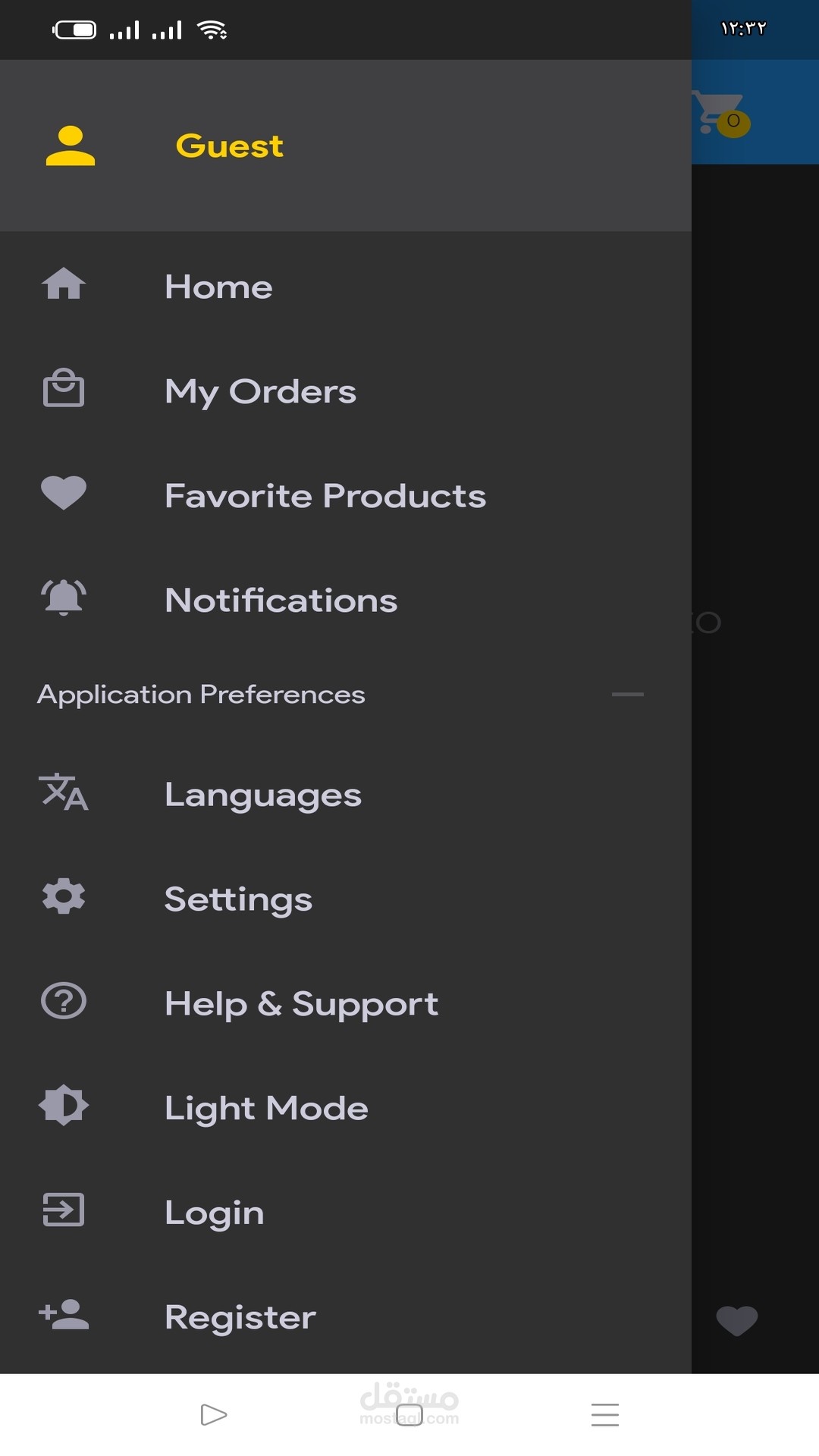Select the Guest username label

tap(229, 146)
